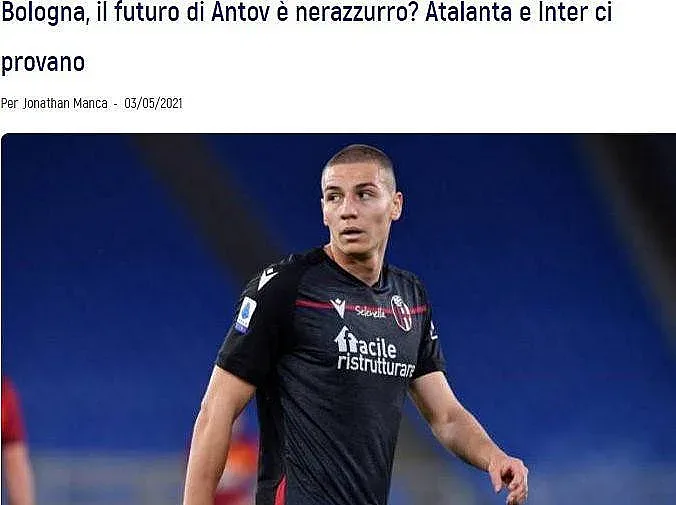
Task: Click the white Macron logo on the shoulder
Action: pos(267,277)
